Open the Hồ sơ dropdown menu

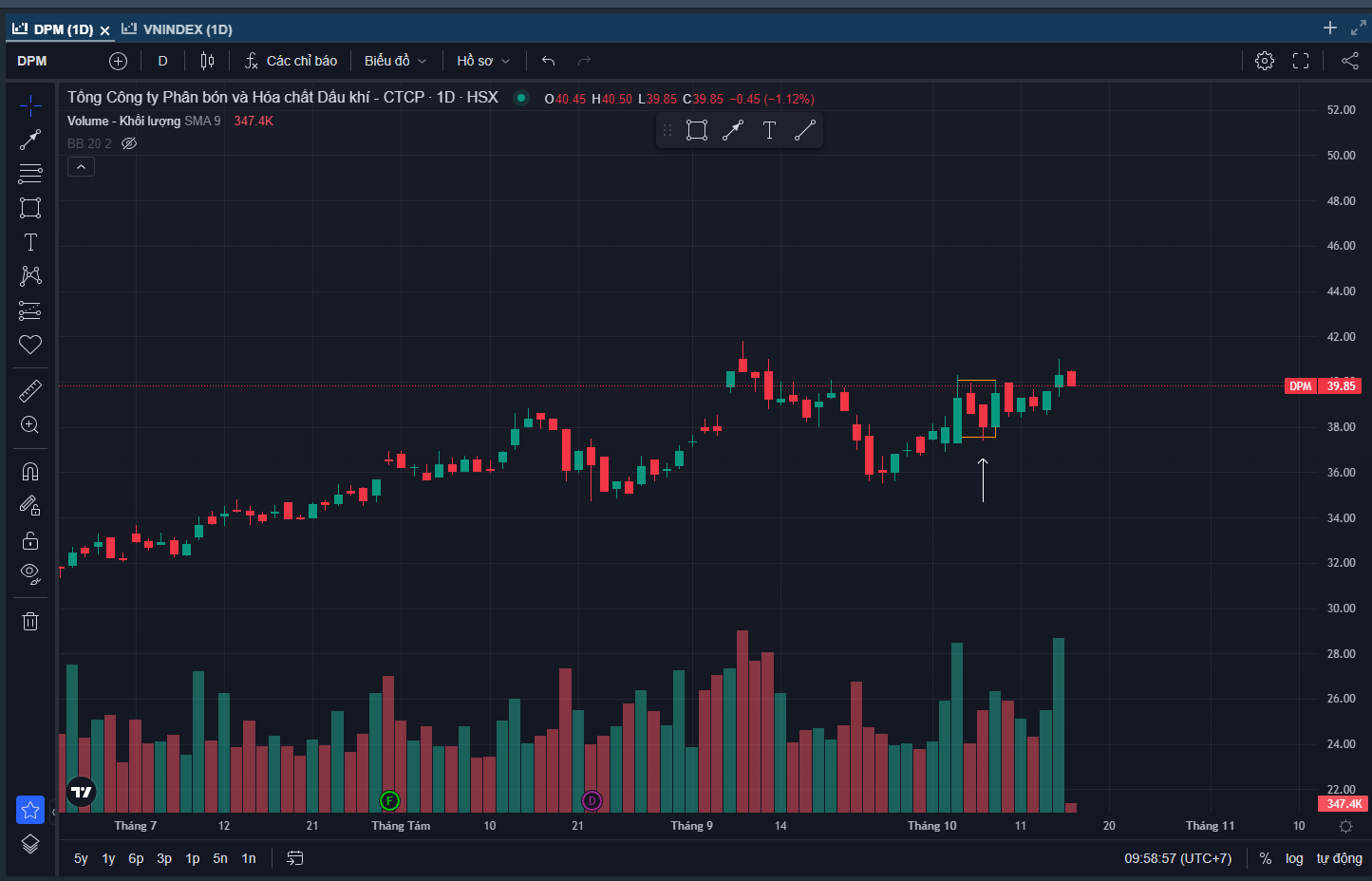(x=482, y=61)
